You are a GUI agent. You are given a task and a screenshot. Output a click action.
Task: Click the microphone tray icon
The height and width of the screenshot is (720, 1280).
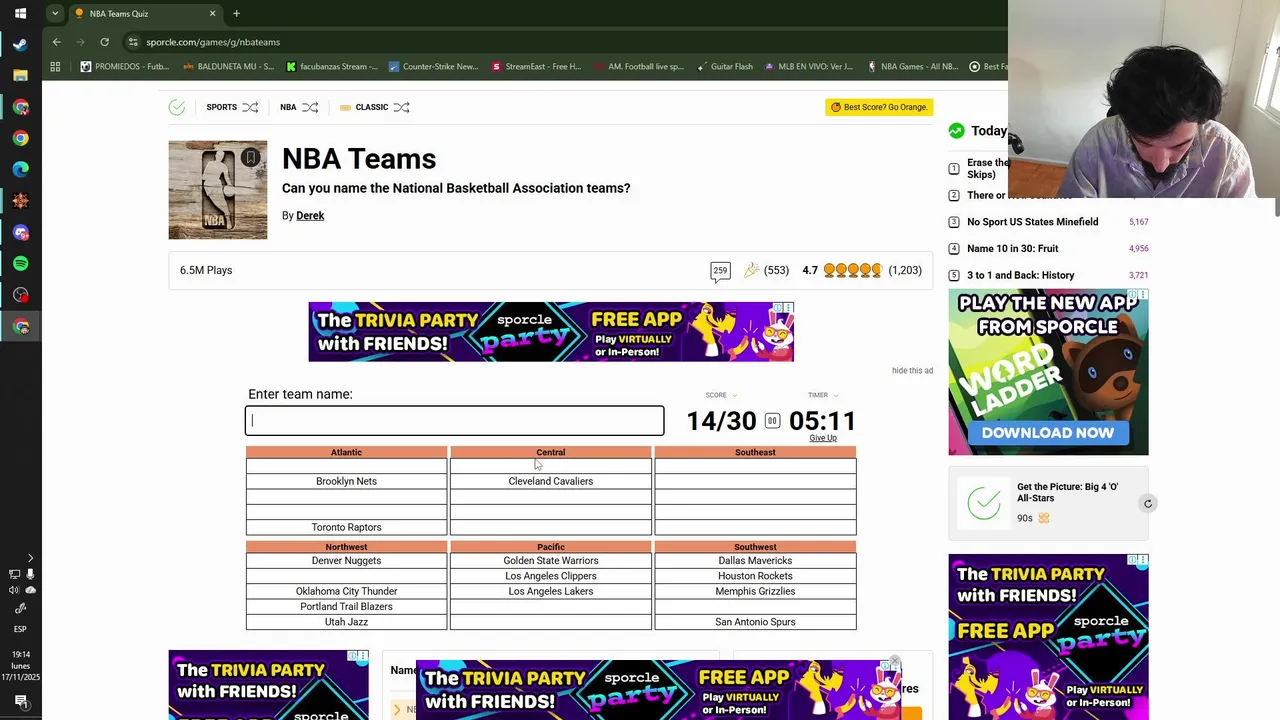click(x=30, y=574)
